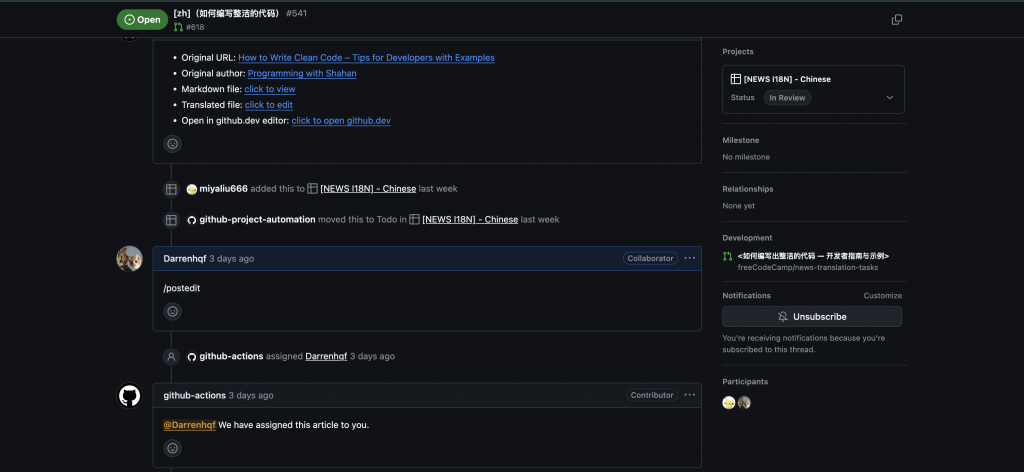Click the 3 days ago timestamp of the assigned event

coord(372,356)
